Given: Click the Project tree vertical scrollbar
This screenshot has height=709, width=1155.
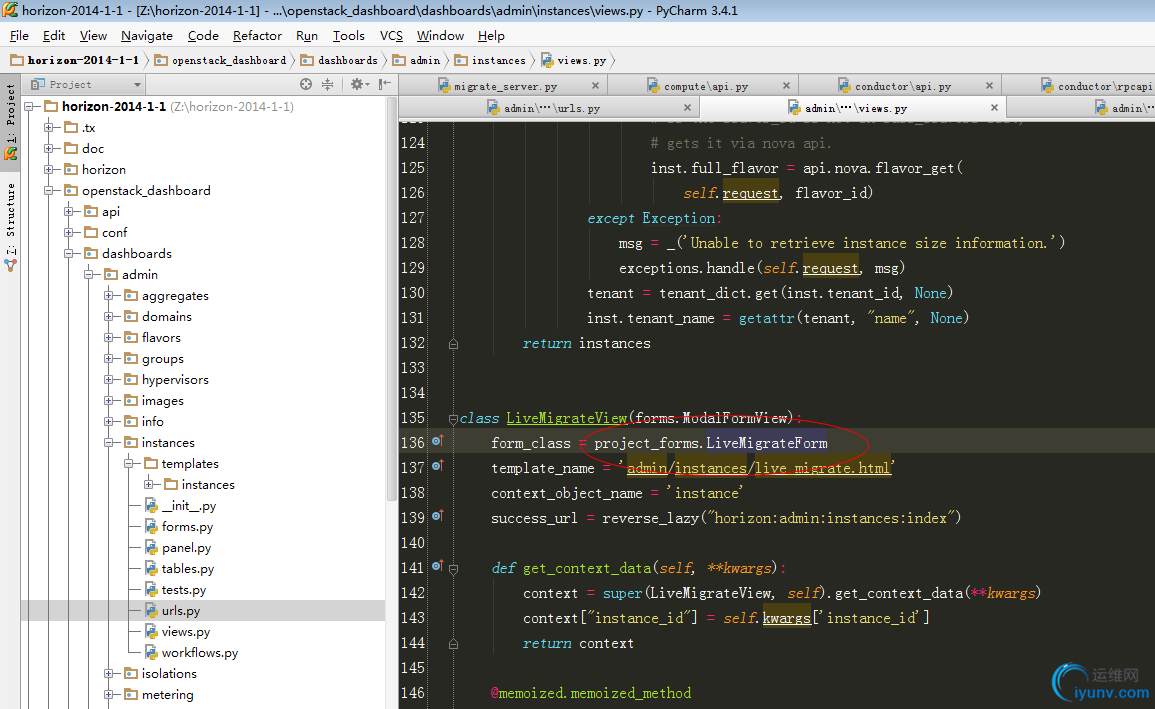Looking at the screenshot, I should pyautogui.click(x=391, y=300).
